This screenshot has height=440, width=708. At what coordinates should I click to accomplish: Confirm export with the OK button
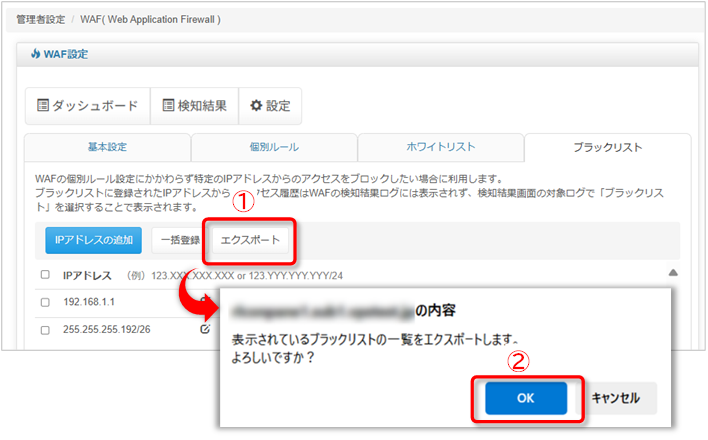coord(526,398)
